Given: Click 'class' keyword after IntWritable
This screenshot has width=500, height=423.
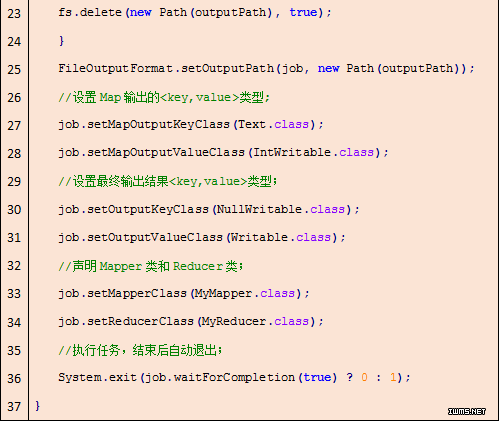Looking at the screenshot, I should pyautogui.click(x=356, y=153).
